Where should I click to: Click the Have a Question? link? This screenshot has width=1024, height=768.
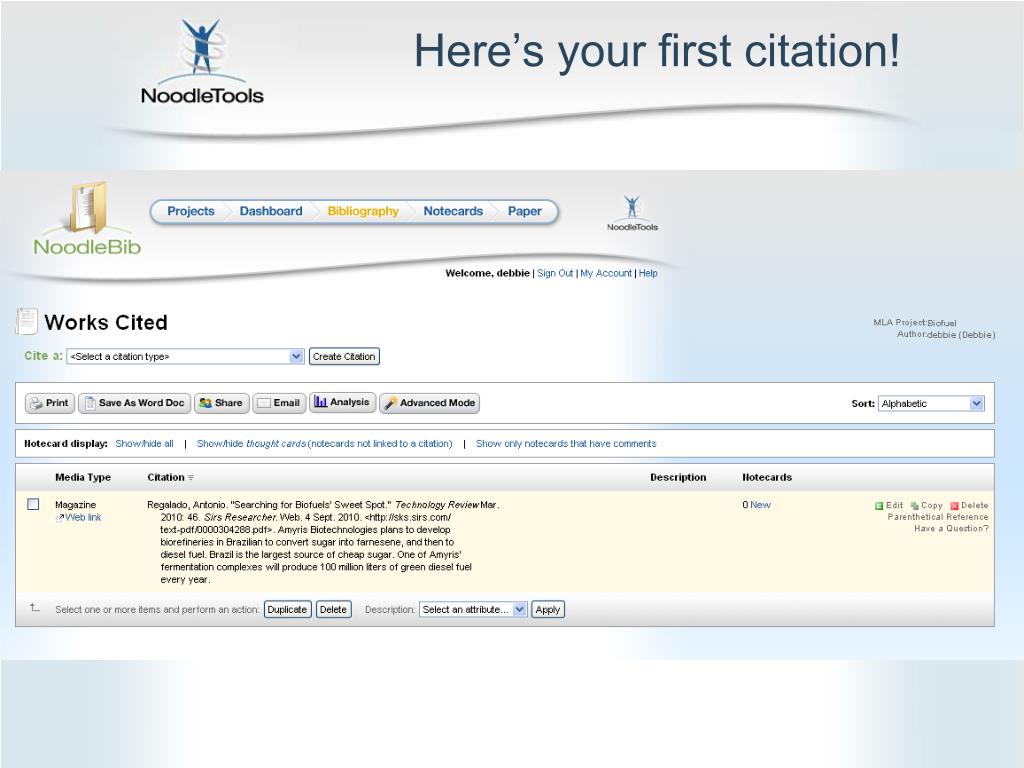tap(952, 528)
